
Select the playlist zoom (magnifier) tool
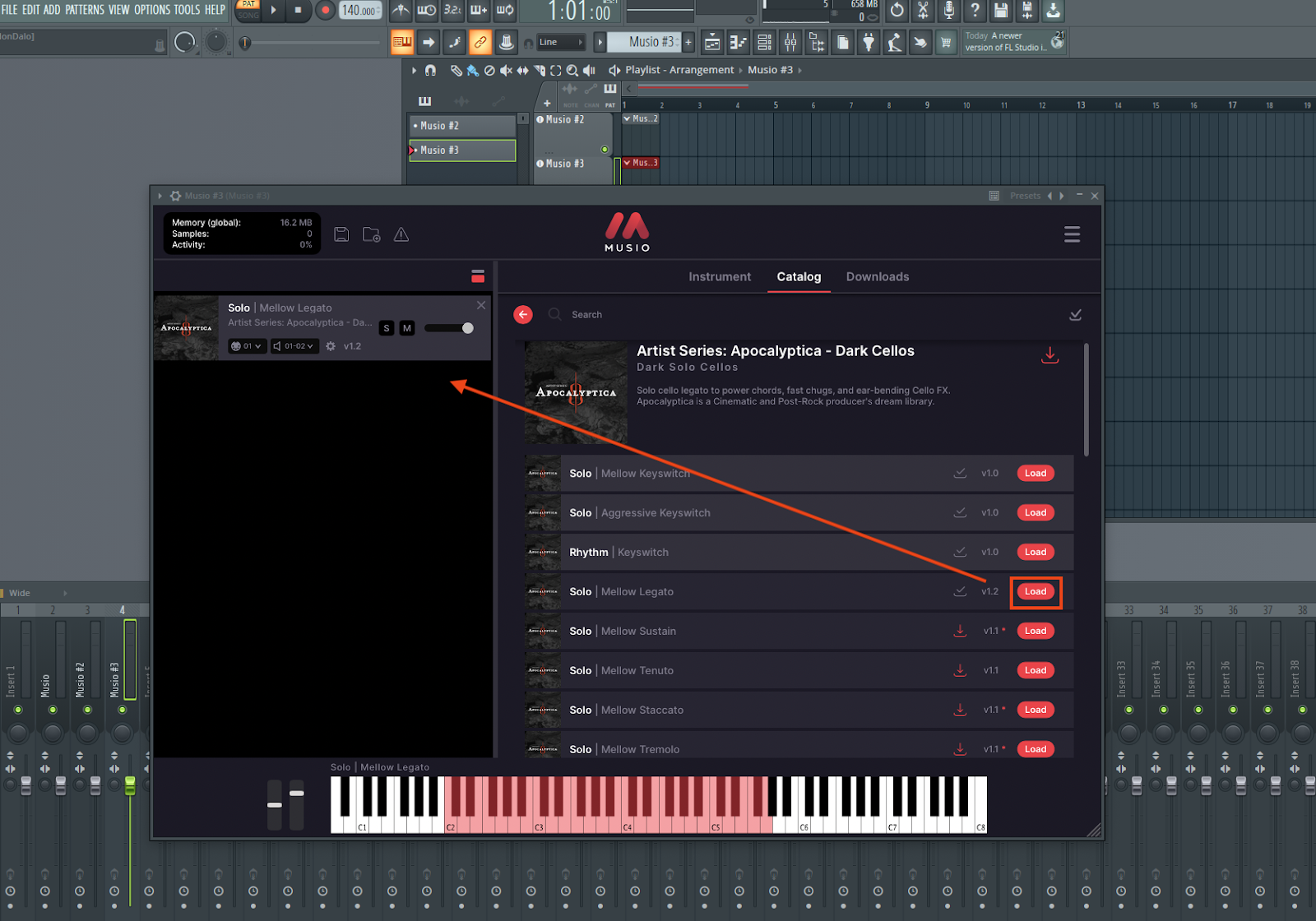tap(572, 71)
